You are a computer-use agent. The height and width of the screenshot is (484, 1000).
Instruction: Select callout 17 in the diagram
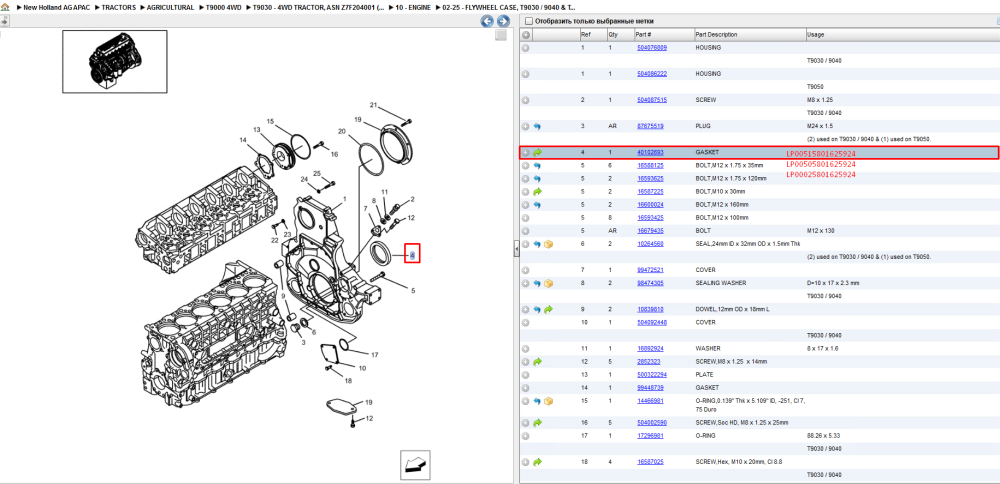pos(375,355)
